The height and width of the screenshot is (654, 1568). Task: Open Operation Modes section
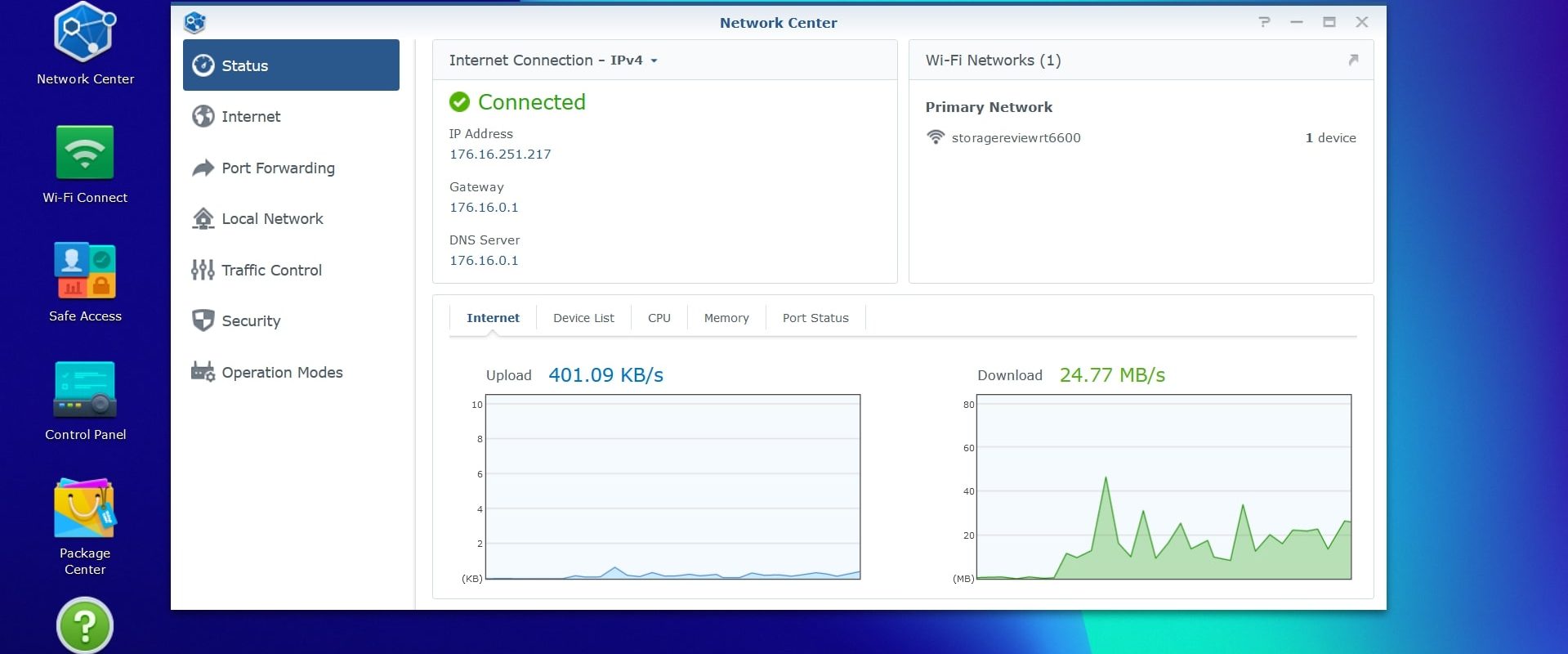pos(291,372)
